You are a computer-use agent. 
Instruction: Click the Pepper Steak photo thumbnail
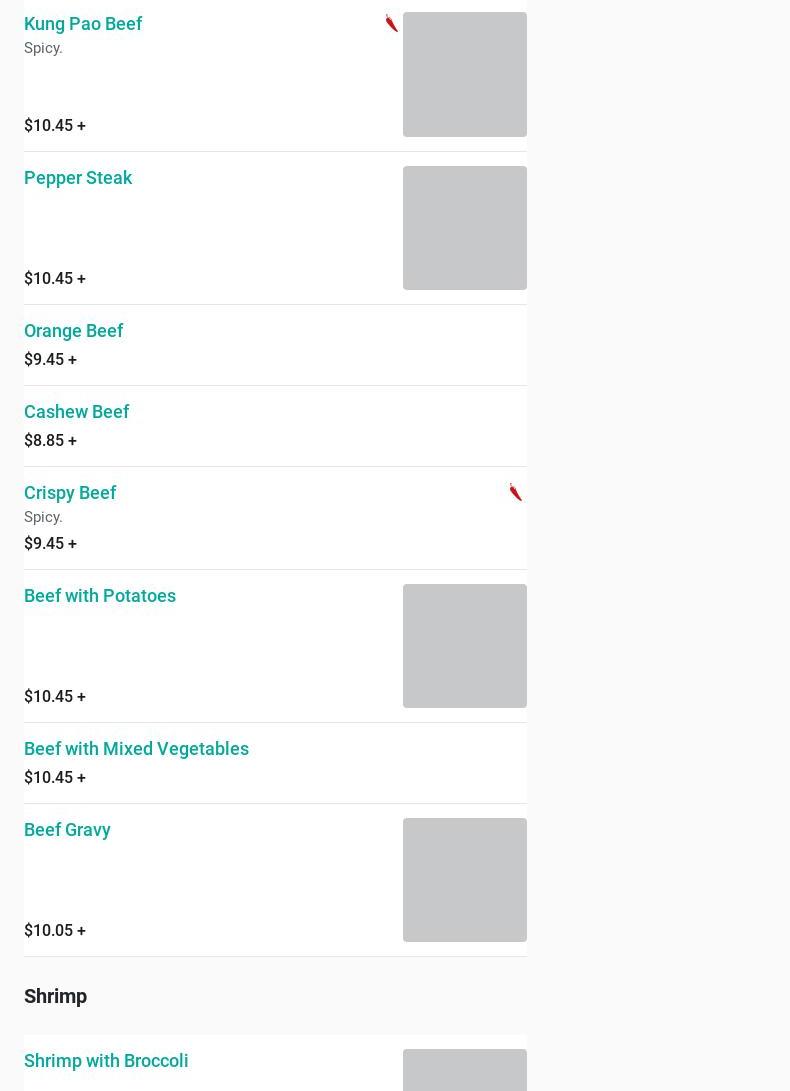(x=464, y=228)
